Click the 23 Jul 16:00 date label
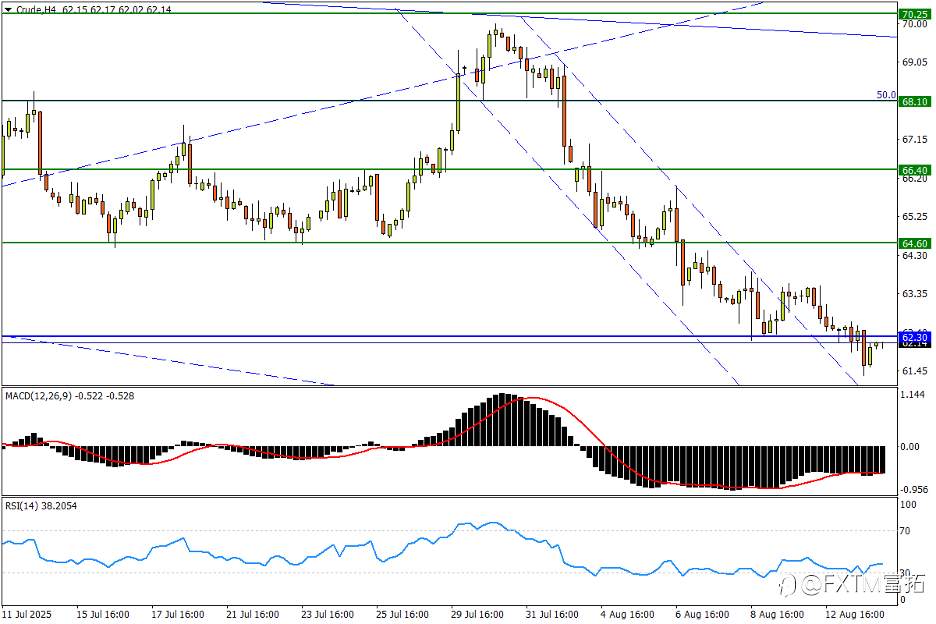Viewport: 936px width, 624px height. 327,614
